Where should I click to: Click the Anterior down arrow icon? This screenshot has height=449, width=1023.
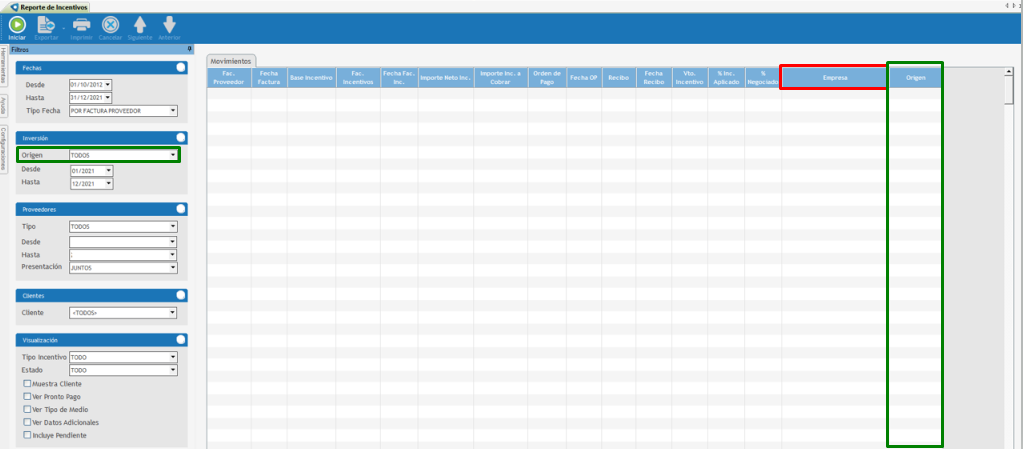(x=169, y=25)
